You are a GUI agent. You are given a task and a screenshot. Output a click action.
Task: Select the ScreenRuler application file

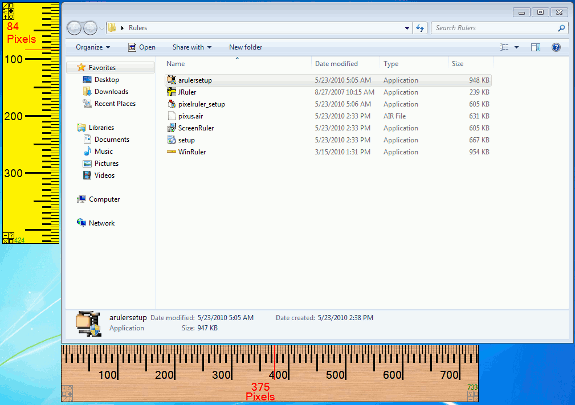pos(328,128)
